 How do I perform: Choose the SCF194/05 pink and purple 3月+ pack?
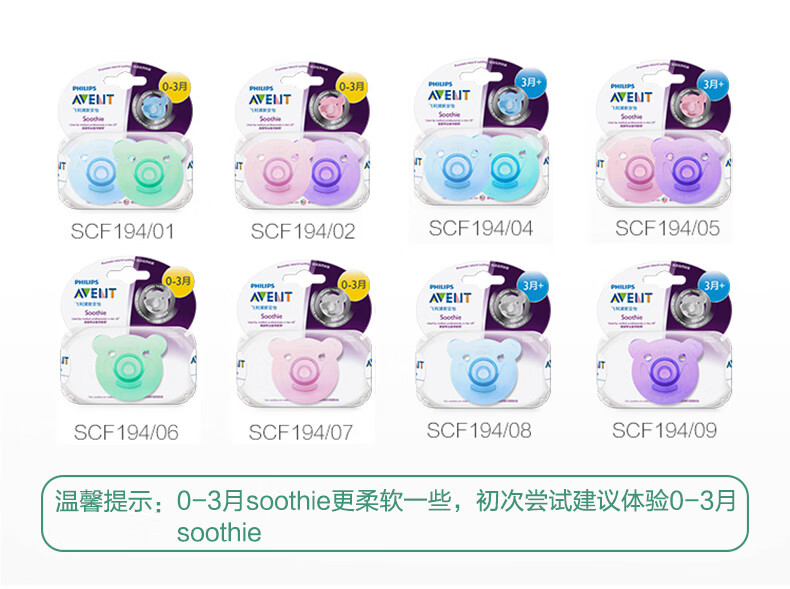point(664,133)
